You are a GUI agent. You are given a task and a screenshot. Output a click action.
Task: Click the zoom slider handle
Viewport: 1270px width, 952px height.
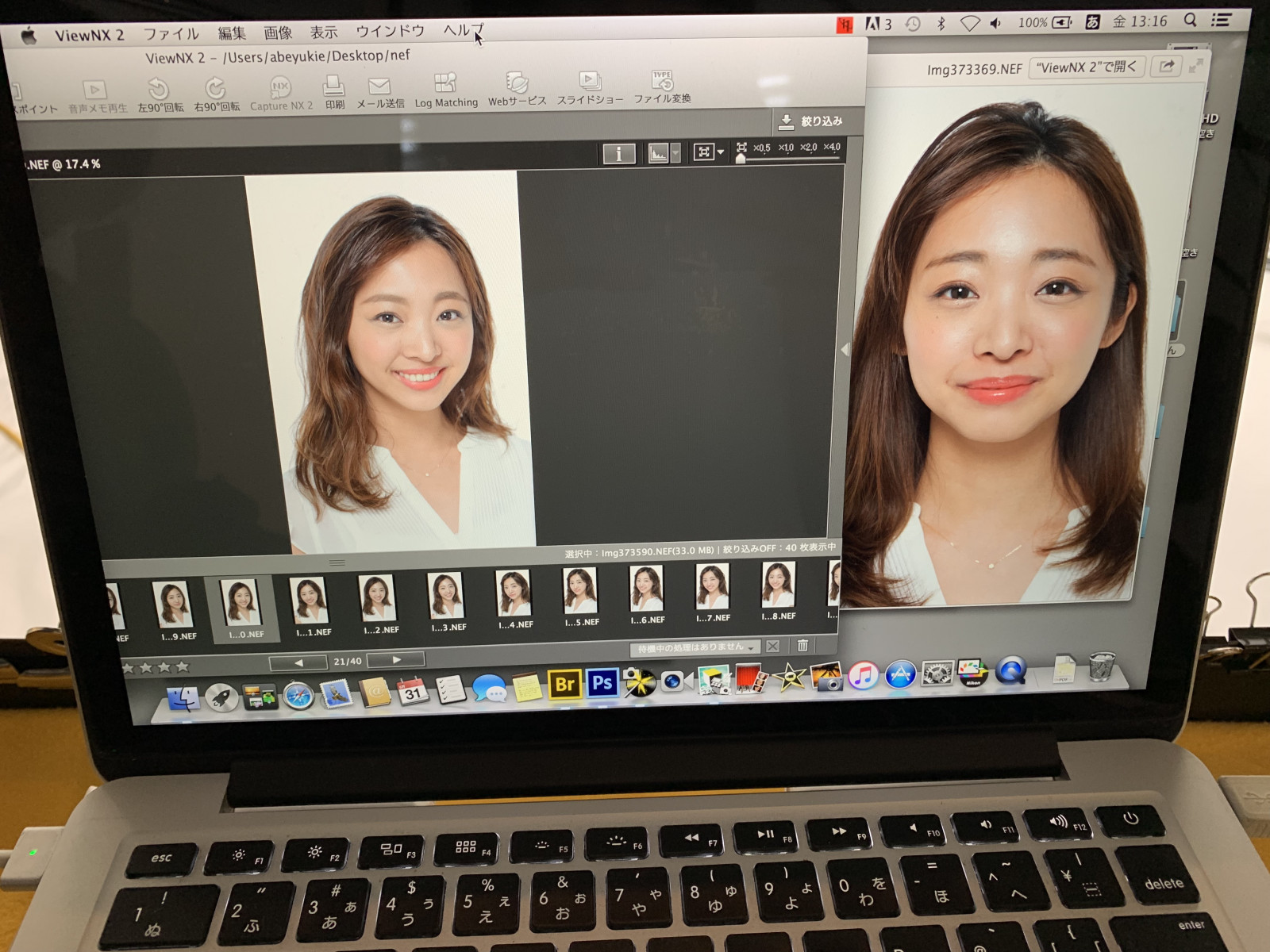pos(741,159)
